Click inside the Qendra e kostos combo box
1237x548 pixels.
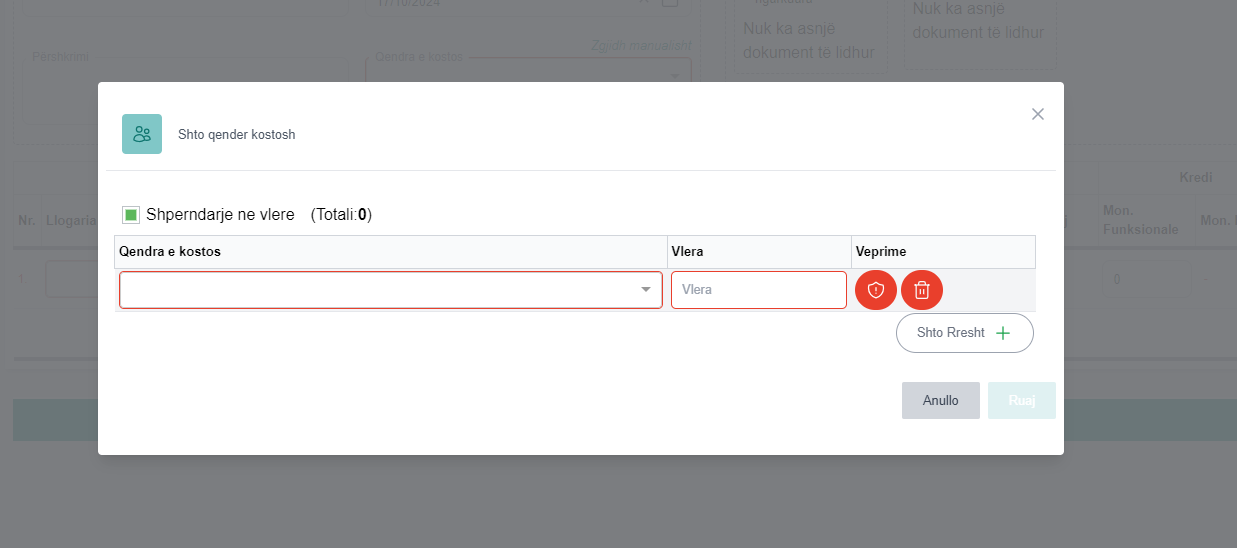pyautogui.click(x=380, y=290)
